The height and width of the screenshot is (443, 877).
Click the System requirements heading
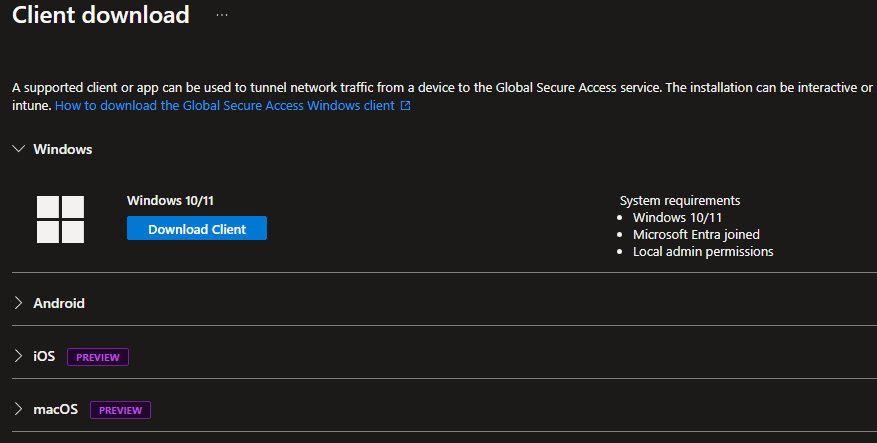pos(680,200)
